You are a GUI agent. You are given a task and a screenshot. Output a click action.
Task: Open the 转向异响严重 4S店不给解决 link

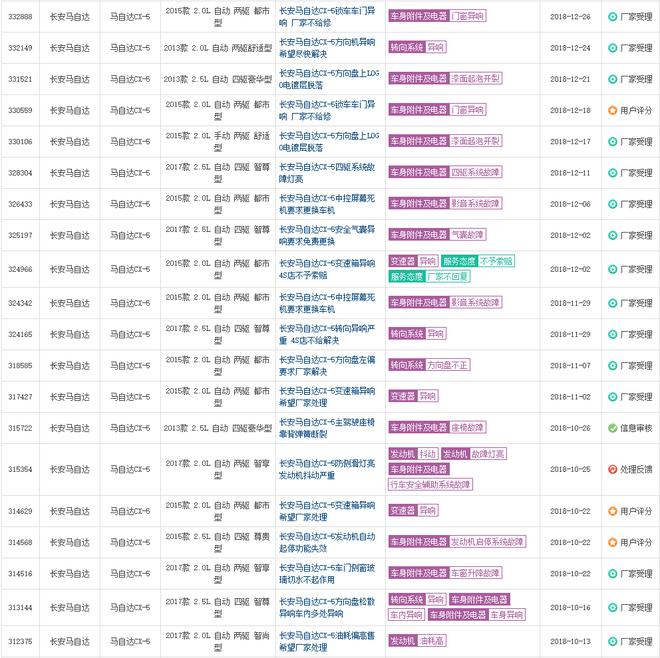[x=327, y=334]
